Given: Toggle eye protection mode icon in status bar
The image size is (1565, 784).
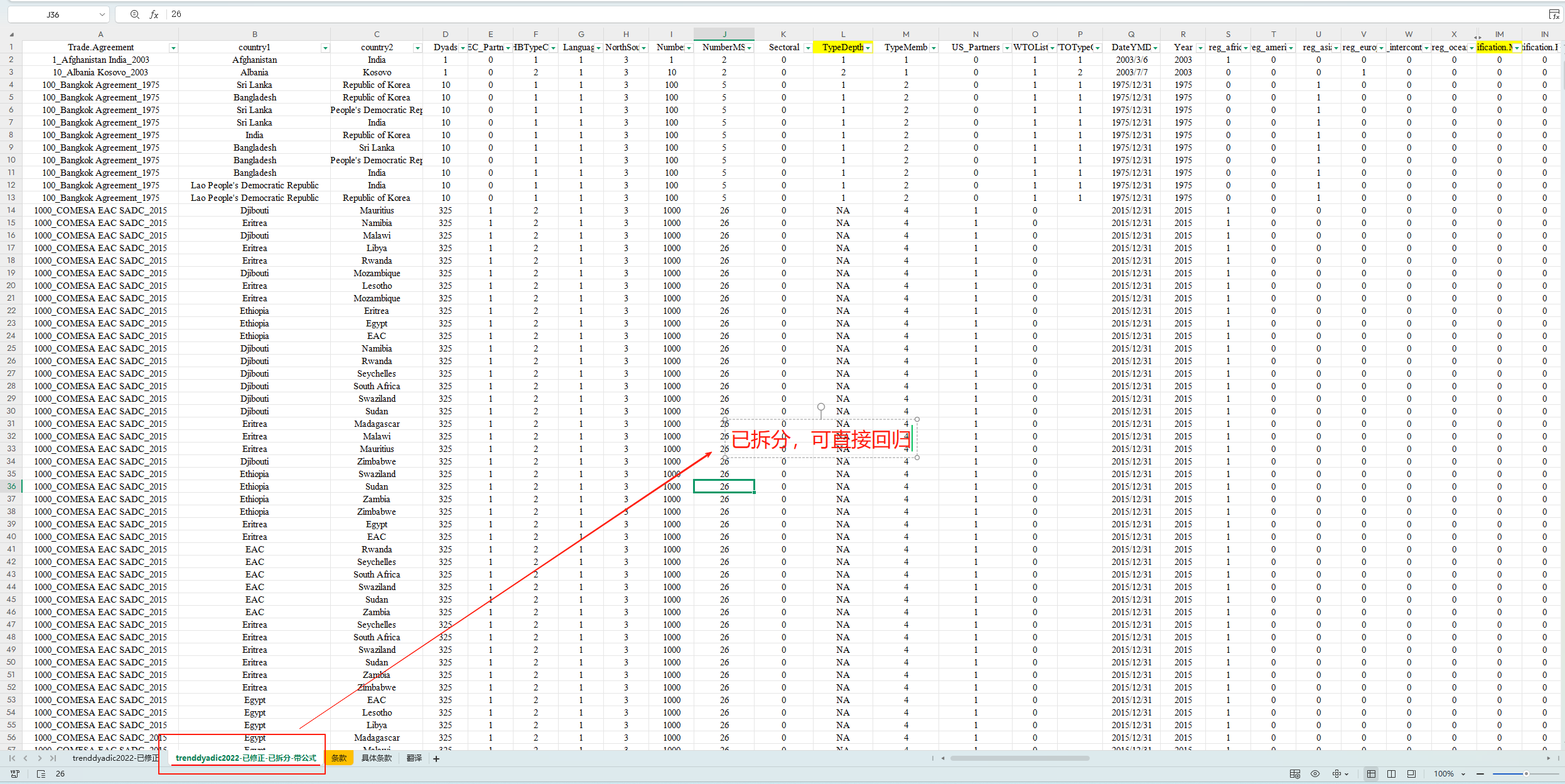Looking at the screenshot, I should point(1315,774).
